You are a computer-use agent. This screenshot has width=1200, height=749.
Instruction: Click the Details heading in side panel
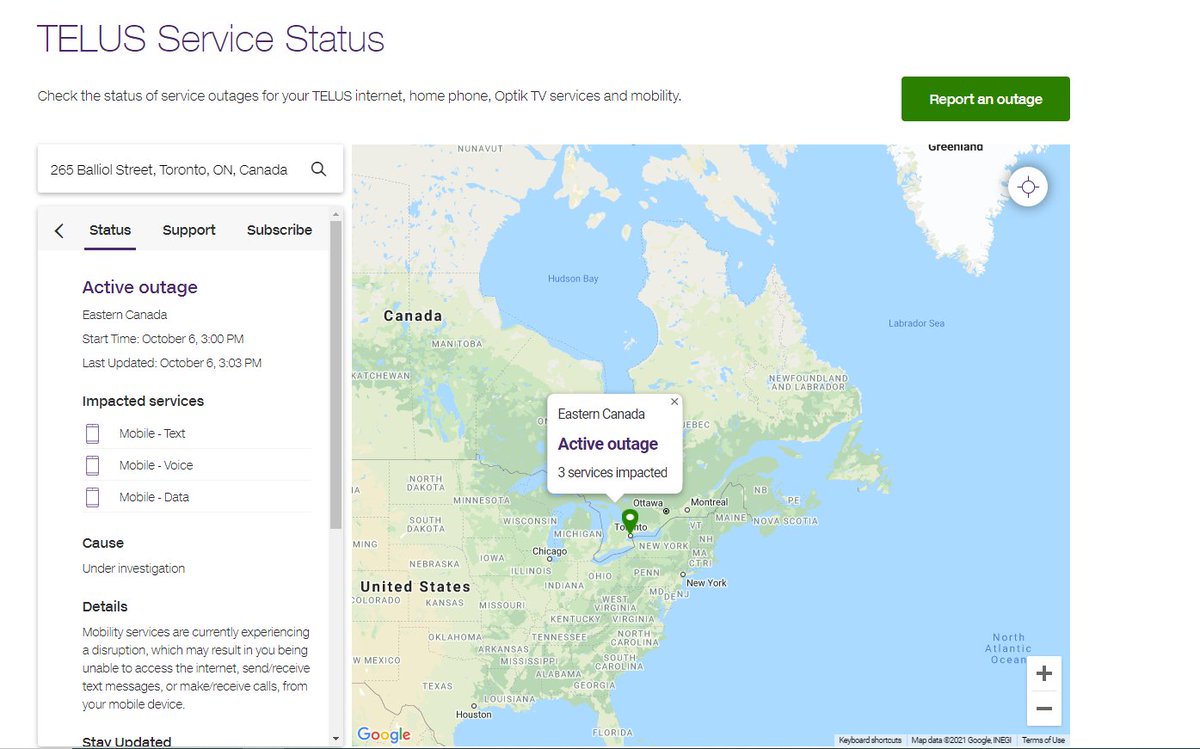point(105,606)
